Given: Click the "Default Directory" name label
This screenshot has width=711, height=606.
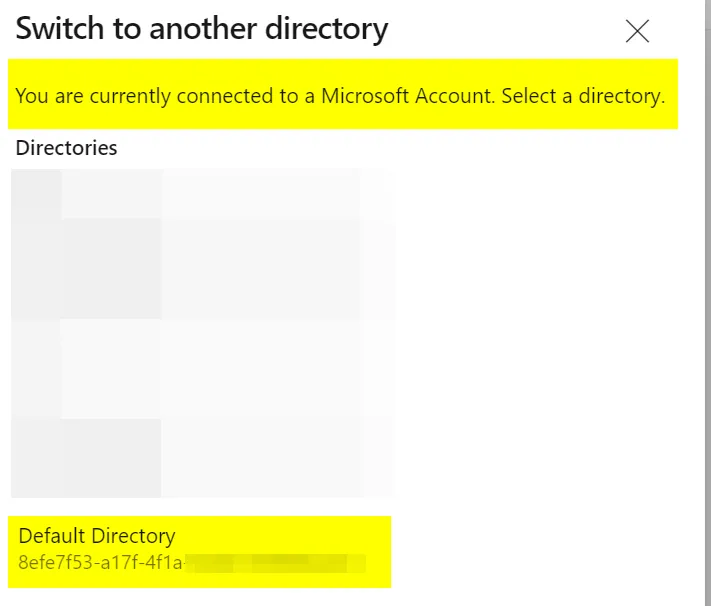Looking at the screenshot, I should coord(97,536).
